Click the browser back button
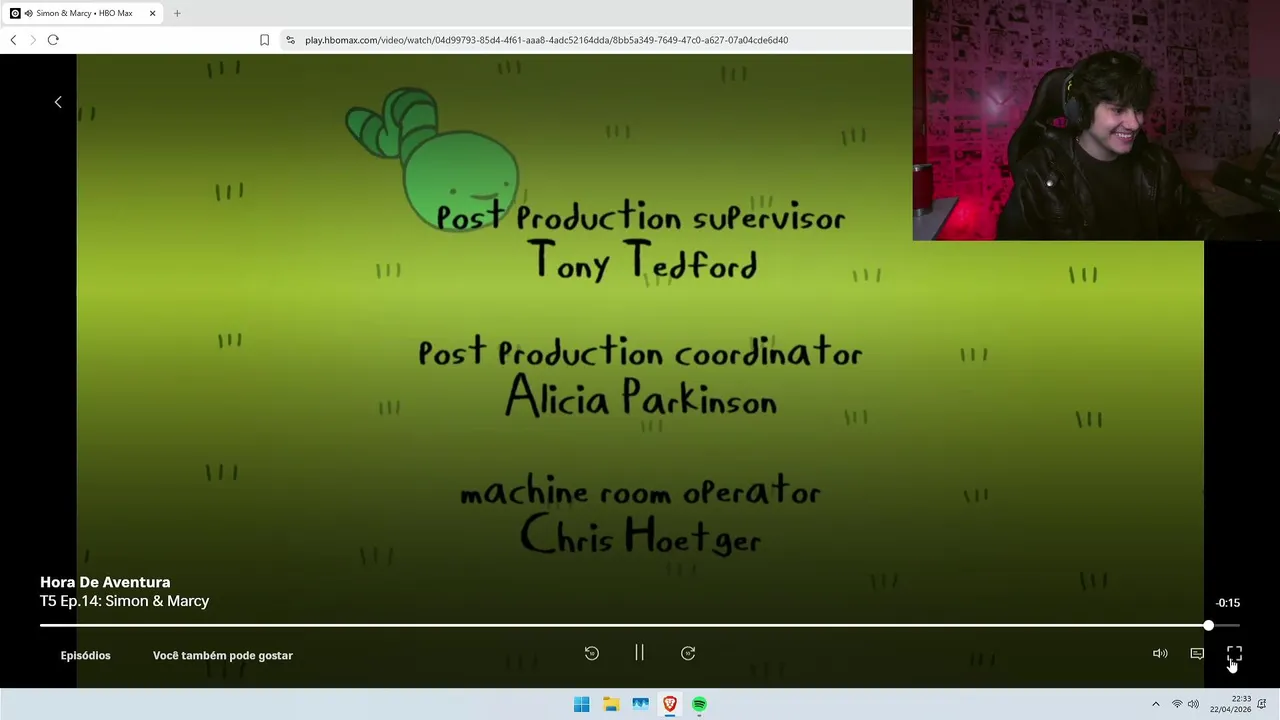The width and height of the screenshot is (1280, 720). (x=13, y=40)
